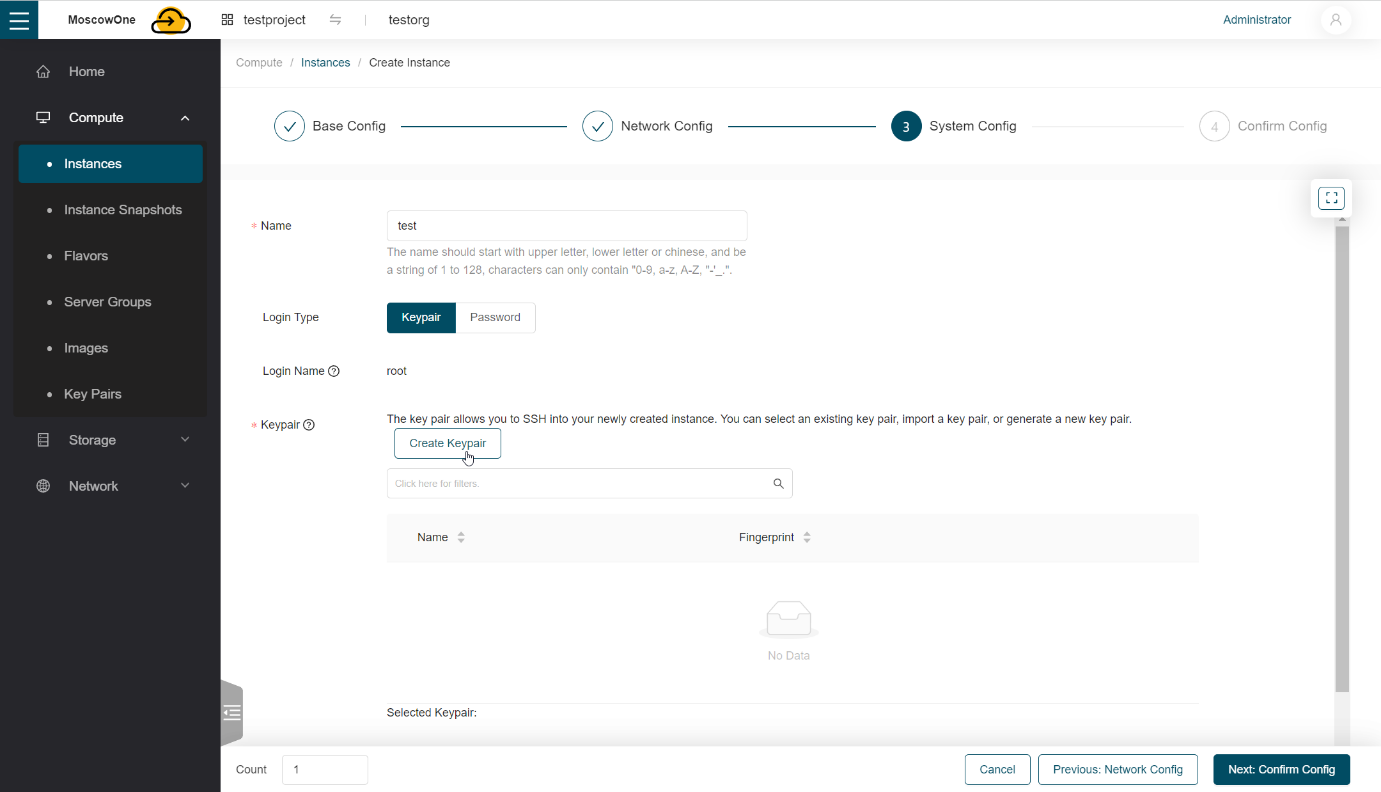The image size is (1381, 792).
Task: Click the project switch arrows icon
Action: pyautogui.click(x=335, y=19)
